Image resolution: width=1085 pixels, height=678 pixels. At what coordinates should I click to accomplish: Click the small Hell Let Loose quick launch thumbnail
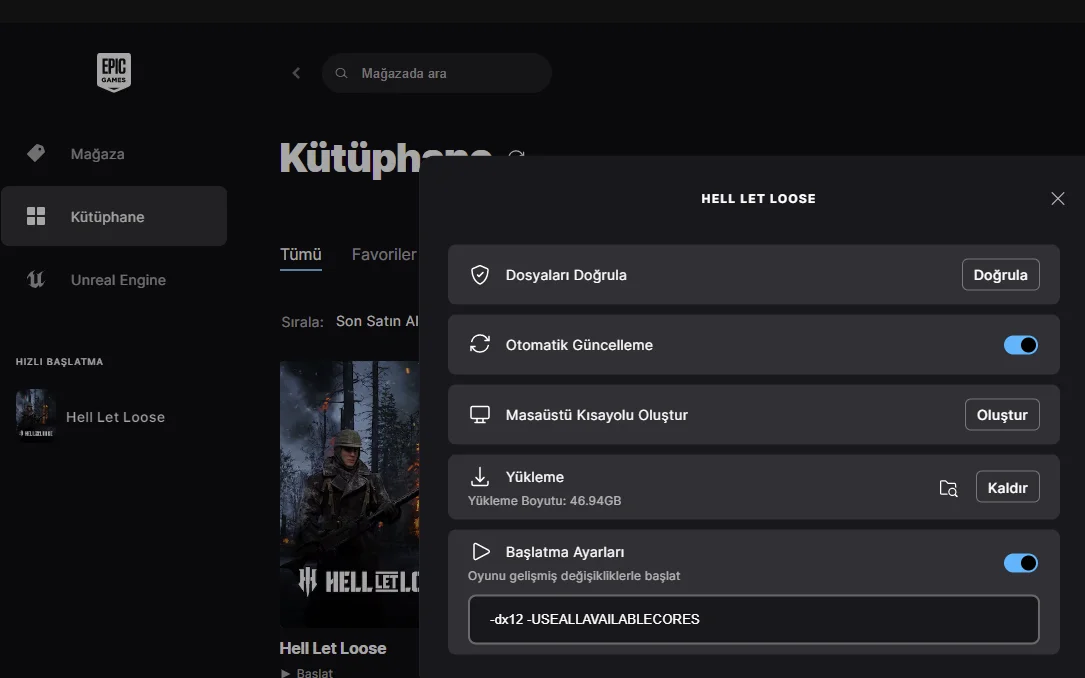point(35,415)
